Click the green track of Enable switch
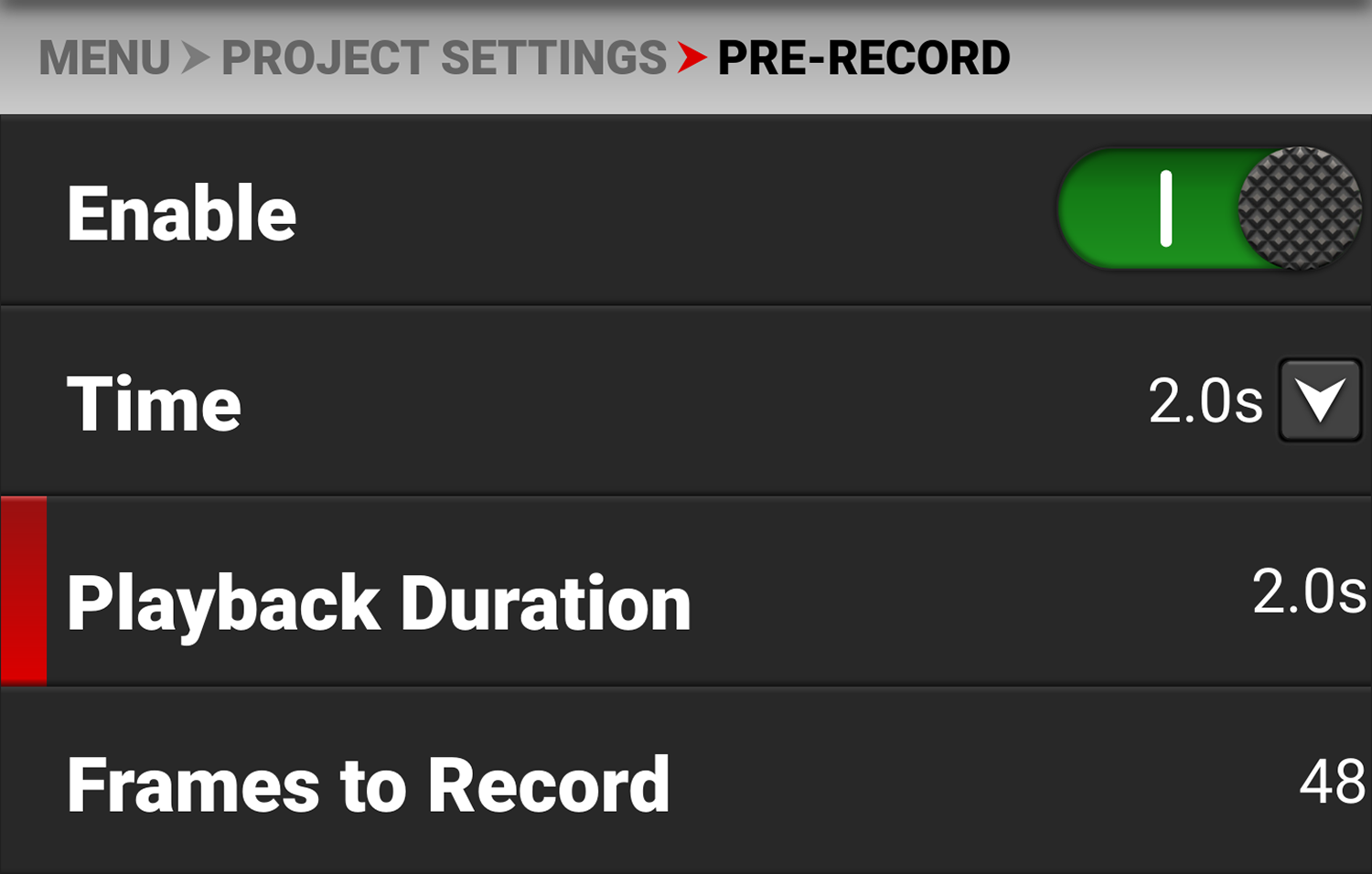 1107,209
